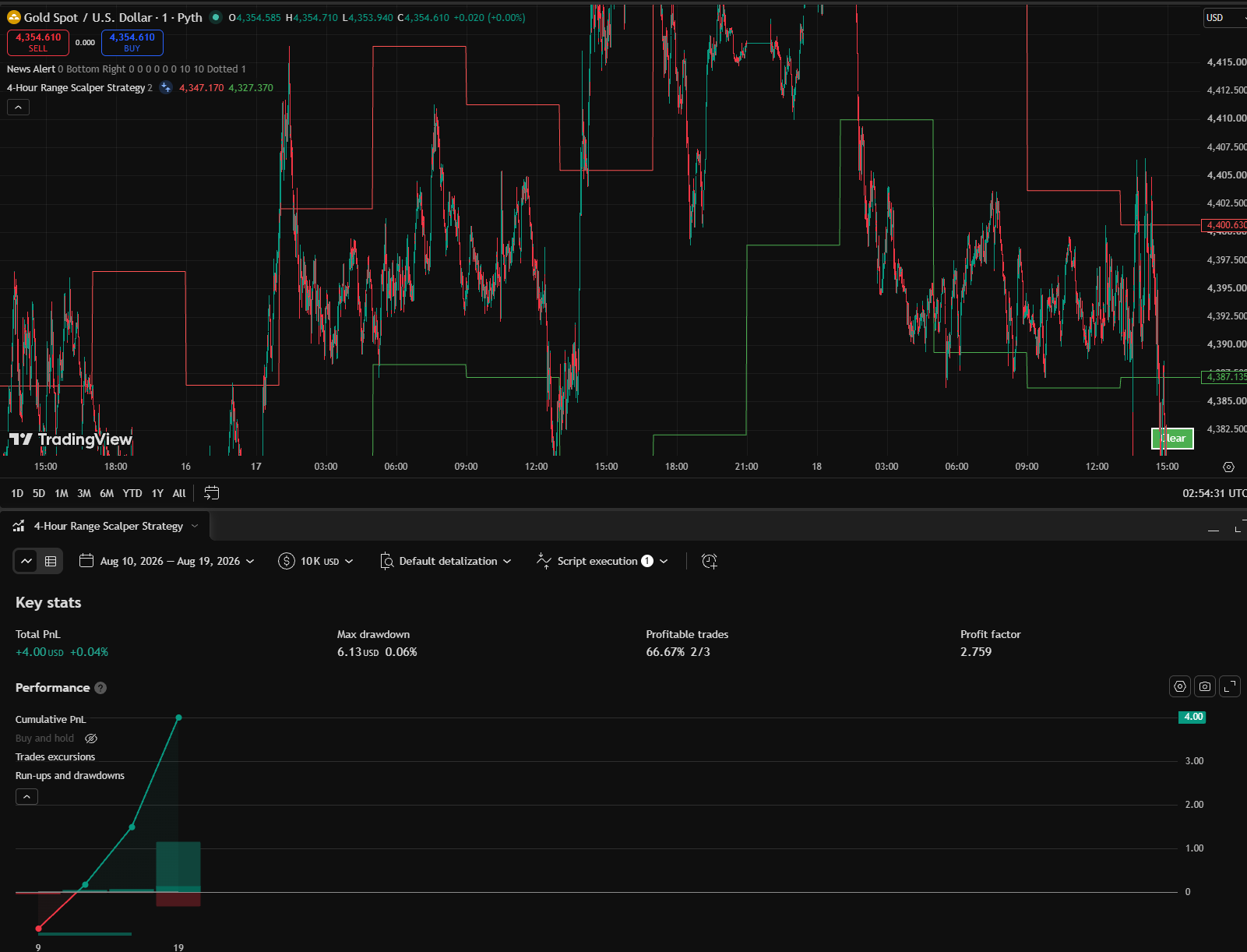The image size is (1247, 952).
Task: Expand performance chart to fullscreen
Action: (x=1230, y=686)
